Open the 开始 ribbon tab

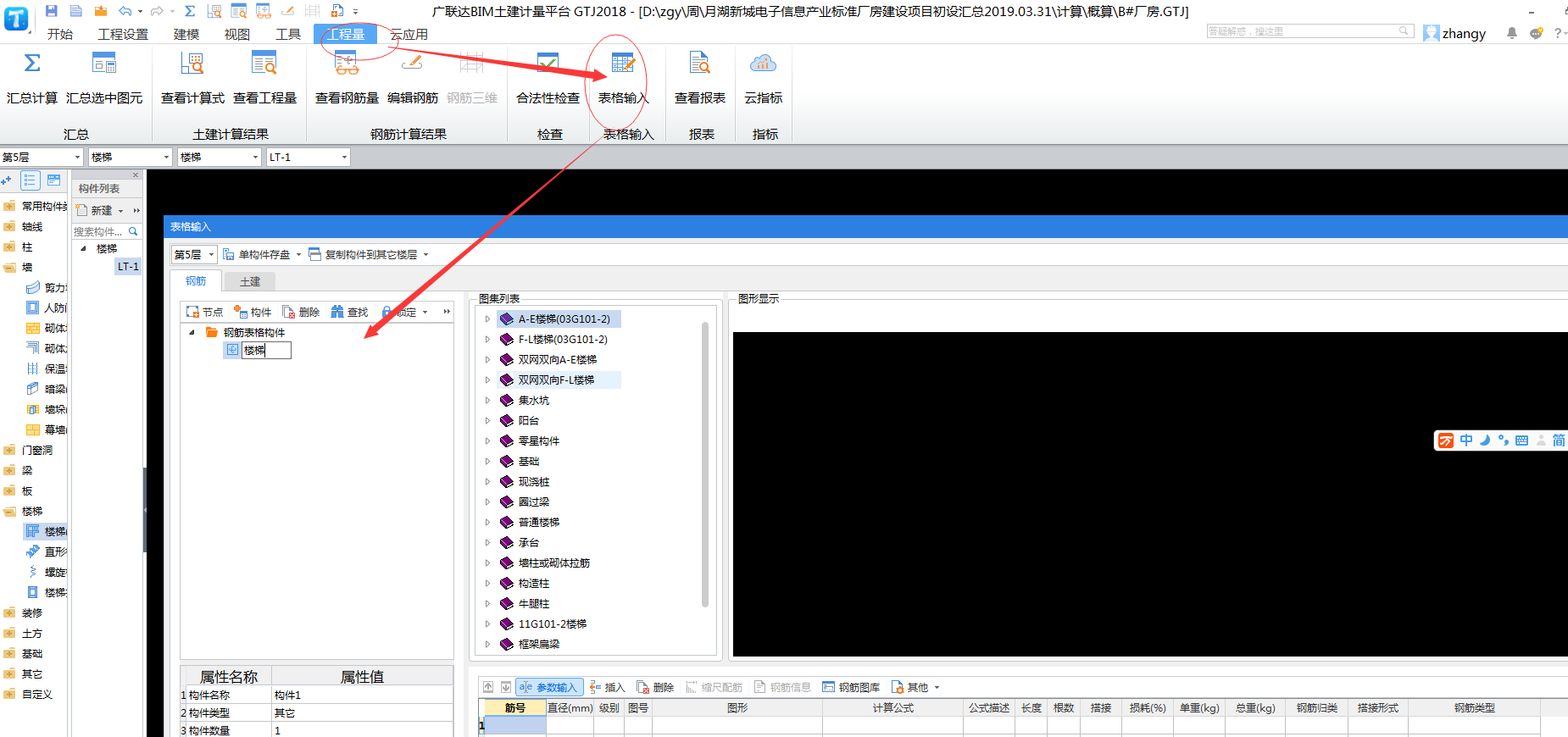click(x=59, y=34)
